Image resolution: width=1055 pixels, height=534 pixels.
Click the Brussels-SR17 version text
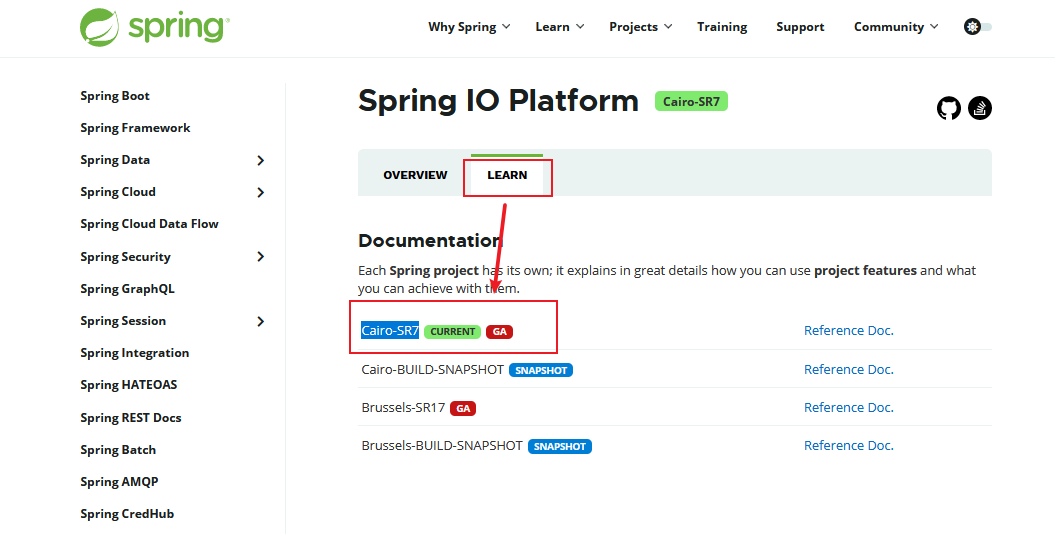click(403, 408)
